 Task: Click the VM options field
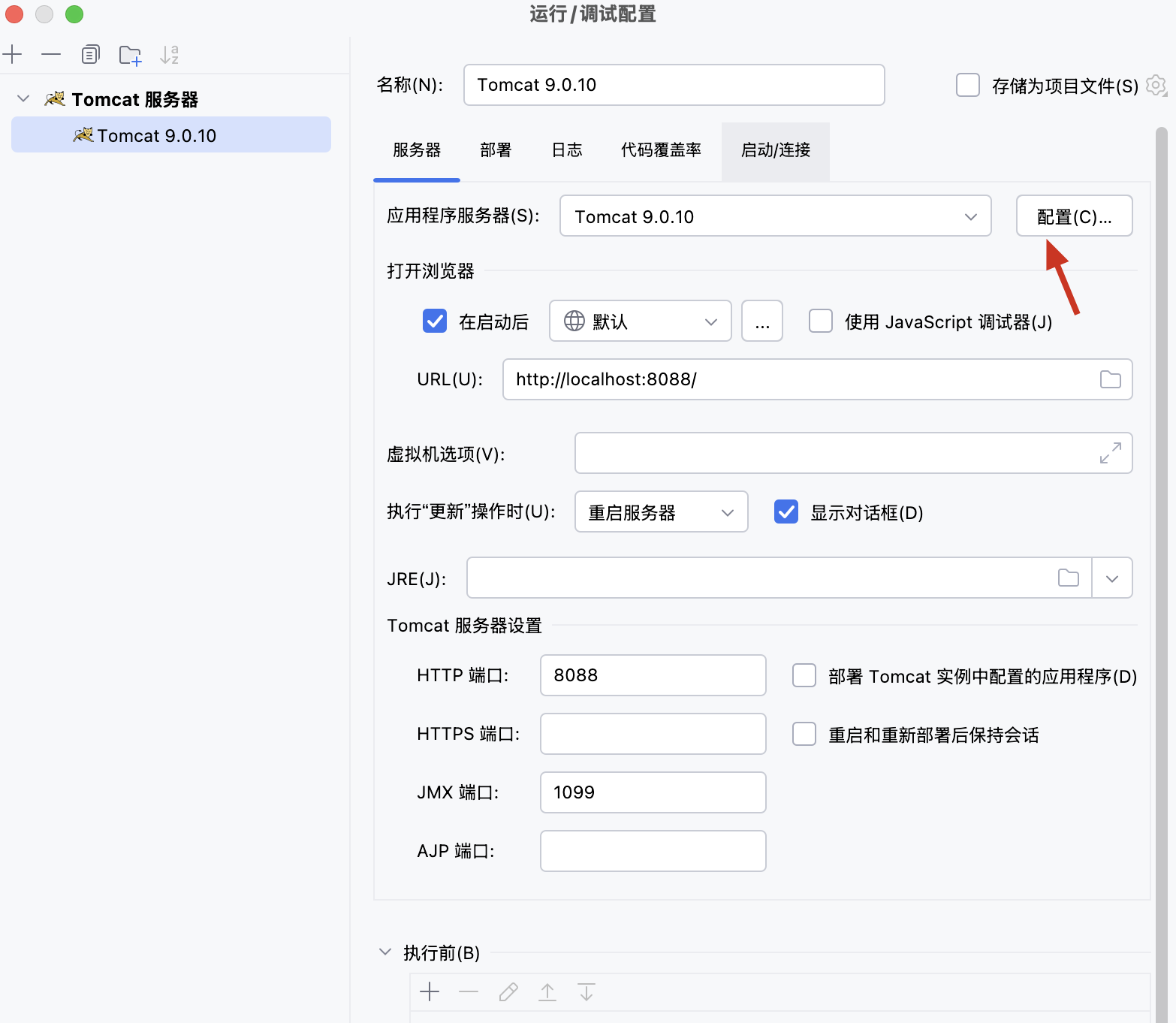pyautogui.click(x=854, y=453)
